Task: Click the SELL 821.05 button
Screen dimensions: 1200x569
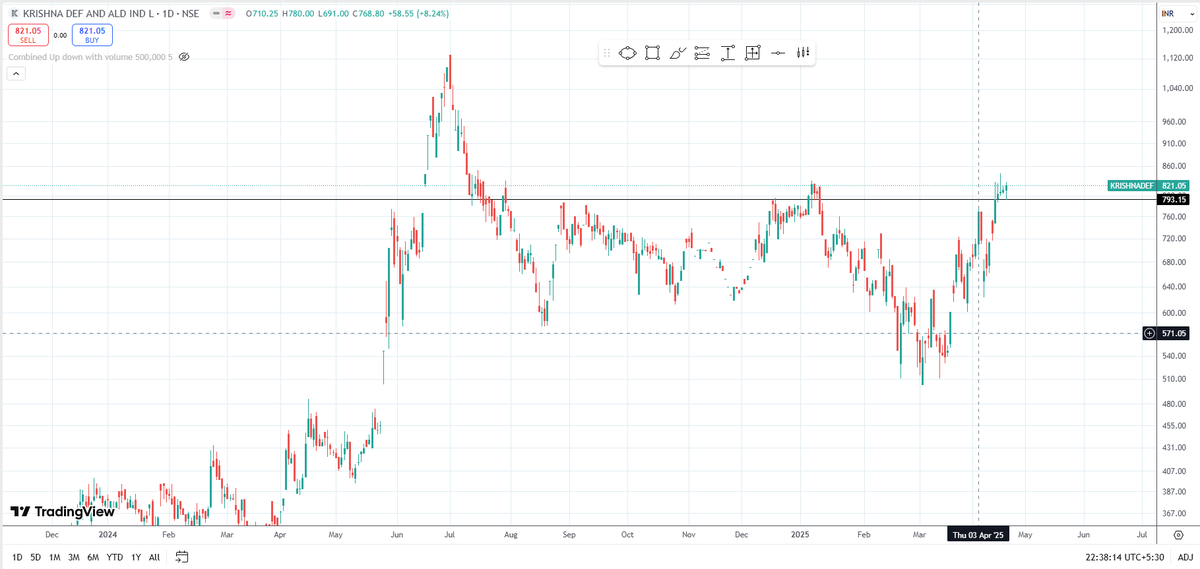Action: [x=26, y=35]
